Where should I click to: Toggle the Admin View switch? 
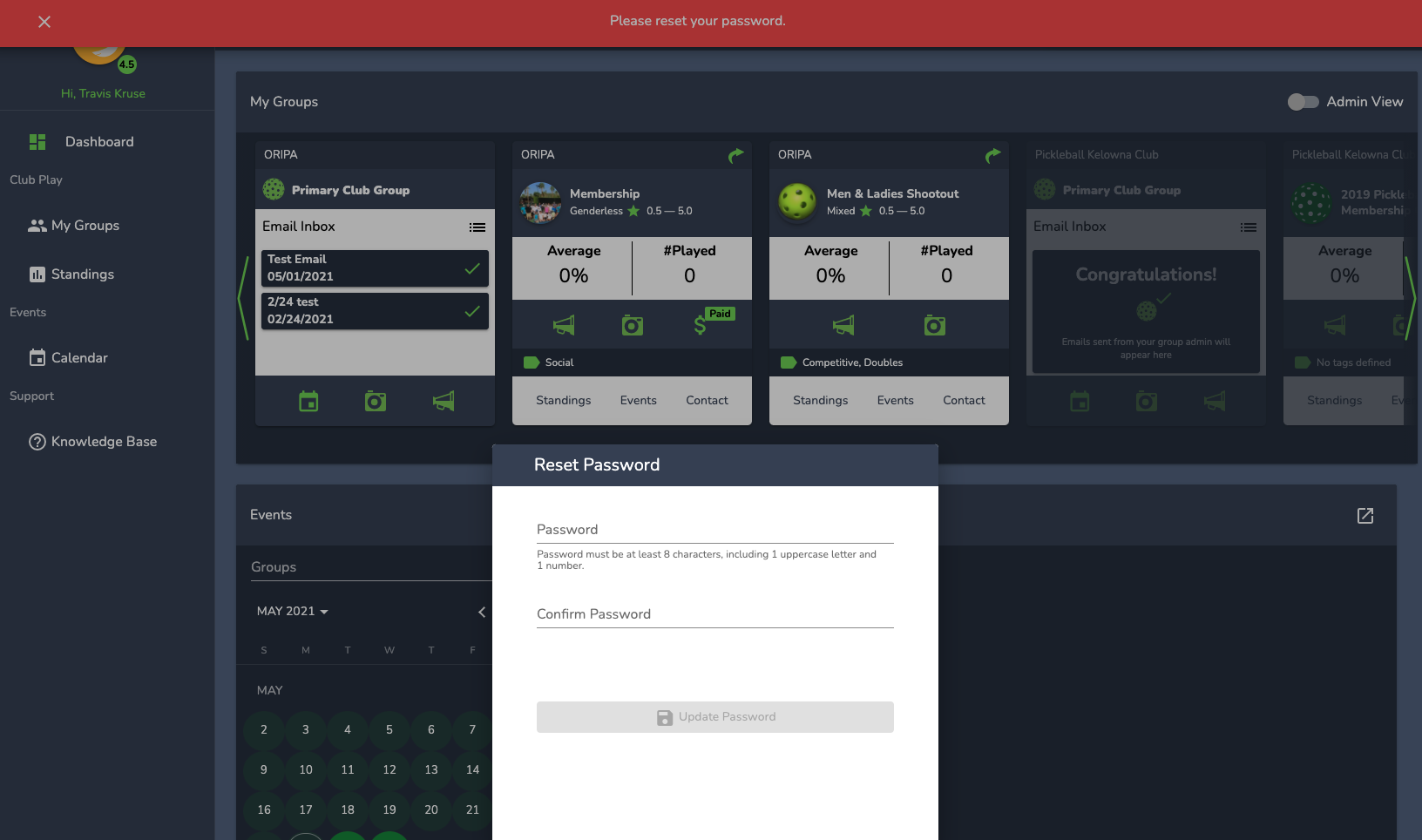coord(1303,102)
